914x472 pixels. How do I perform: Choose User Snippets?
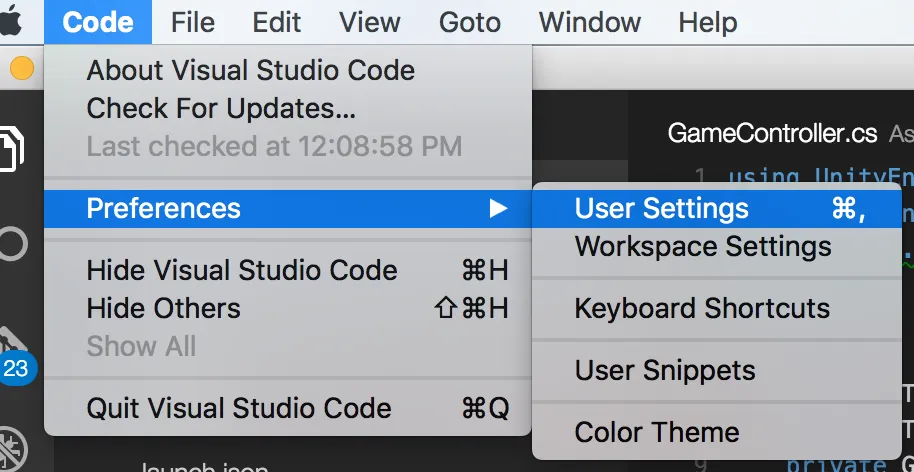[x=665, y=370]
